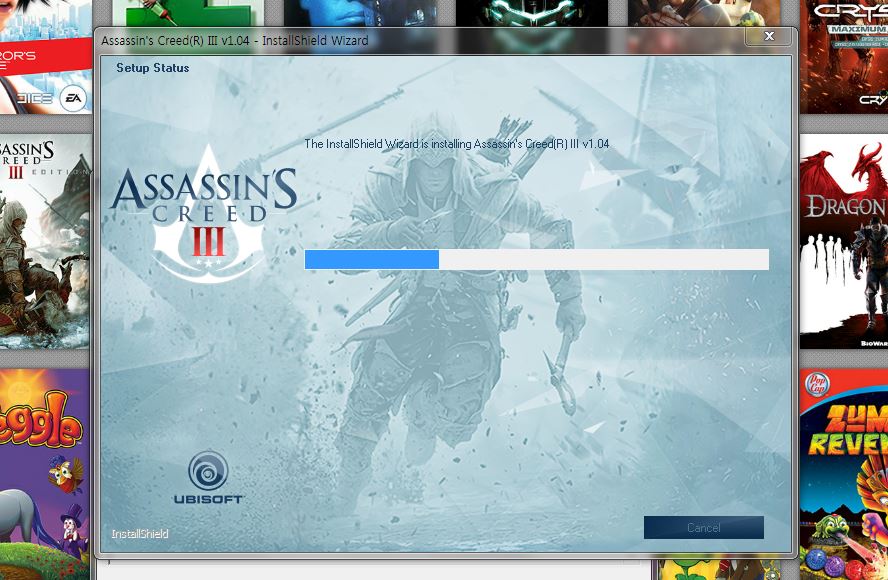Click the InstallShield Wizard title bar text
Screen dimensions: 888x580
click(234, 41)
